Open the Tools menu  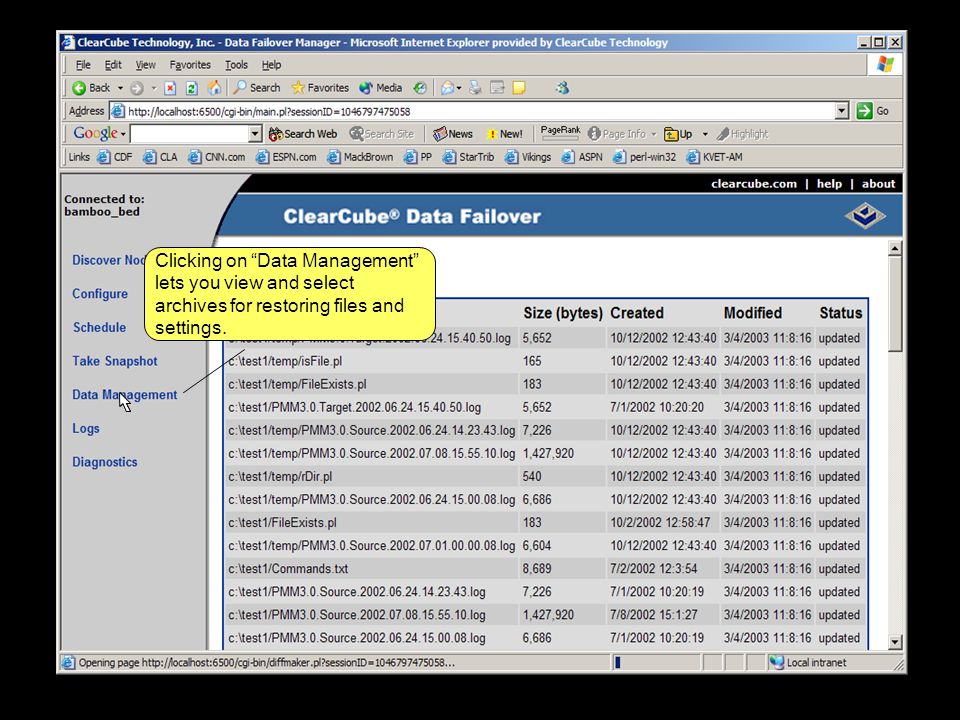click(236, 65)
